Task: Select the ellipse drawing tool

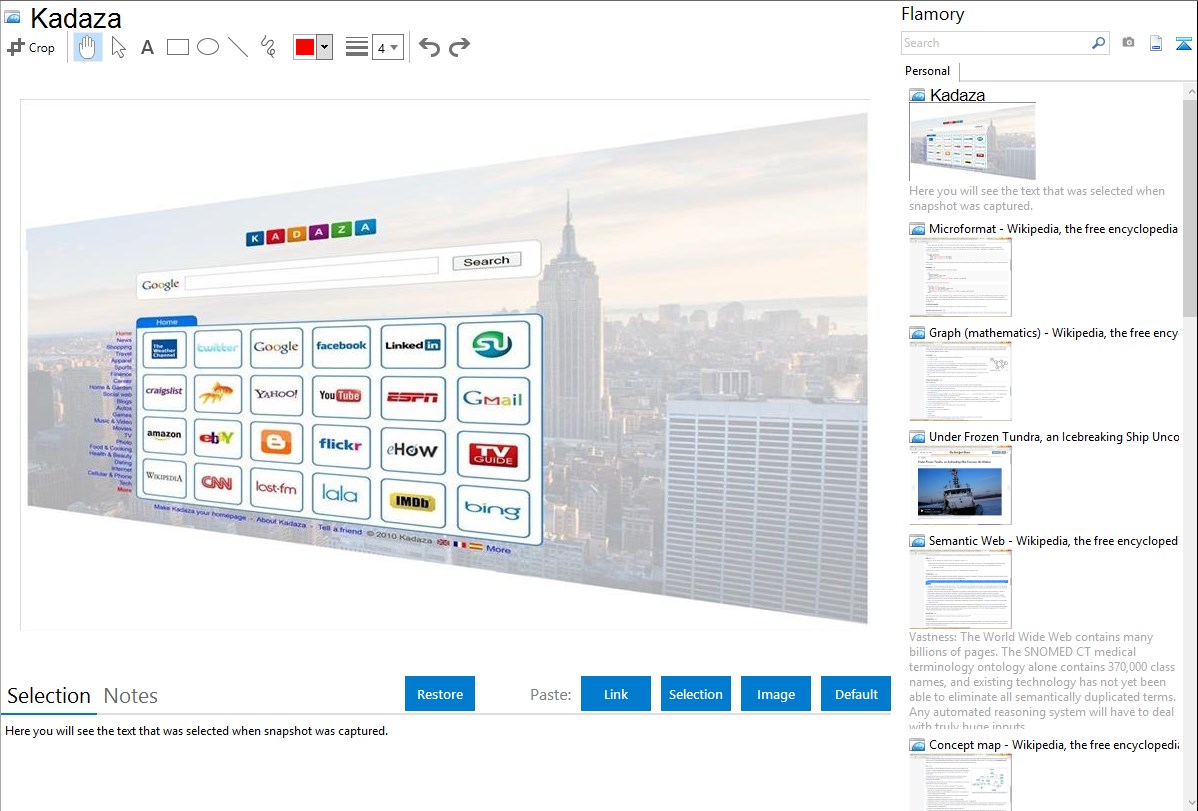Action: 208,47
